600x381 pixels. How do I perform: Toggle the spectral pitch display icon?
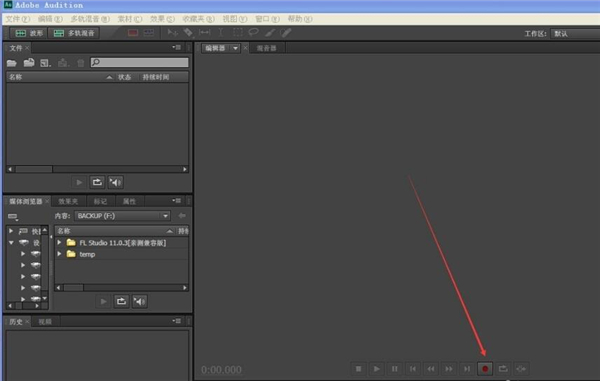pos(149,33)
